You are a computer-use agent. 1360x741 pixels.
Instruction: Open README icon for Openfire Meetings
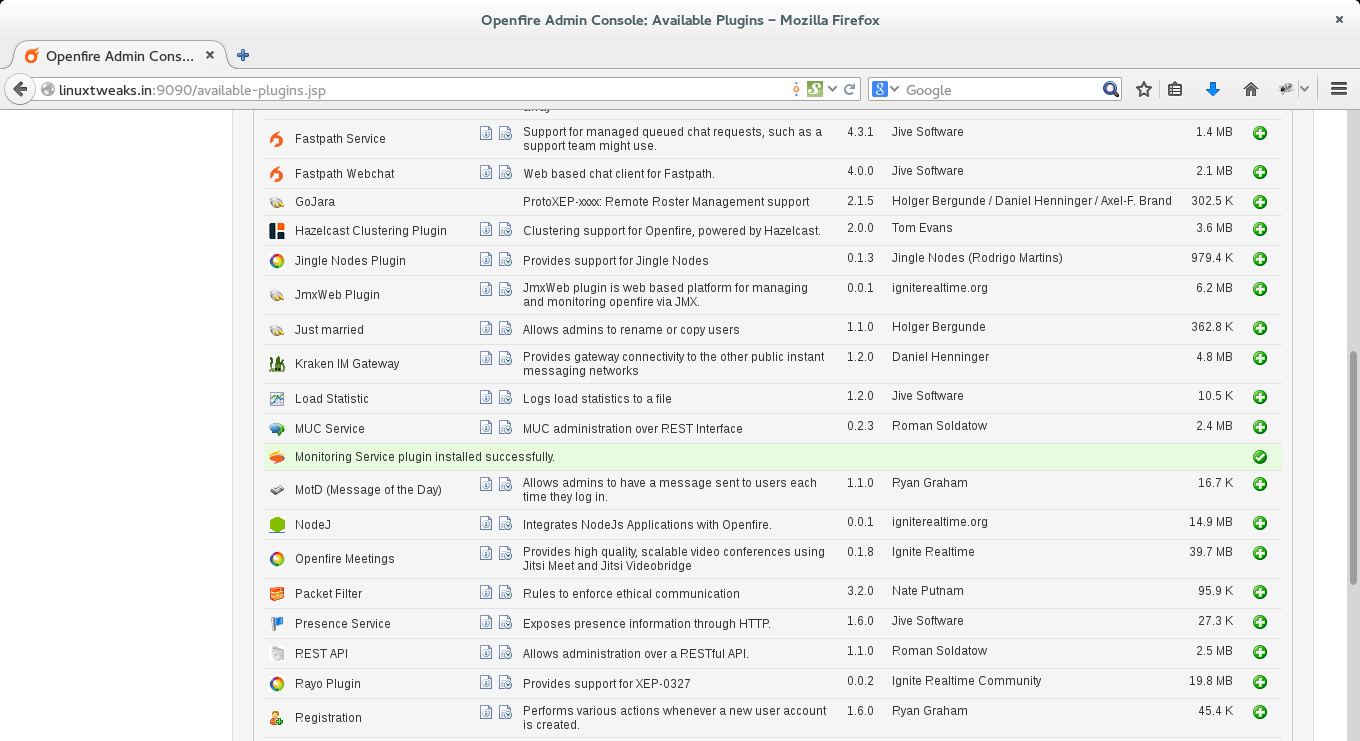pos(486,552)
